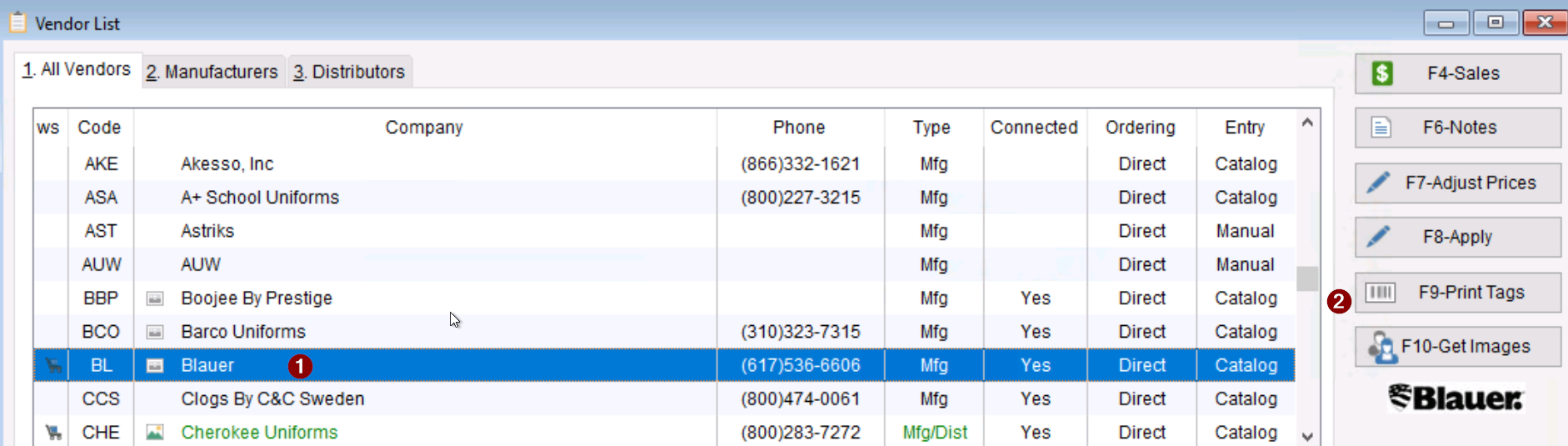The height and width of the screenshot is (446, 1568).
Task: Click the image icon beside Barco Uniforms
Action: pos(155,332)
